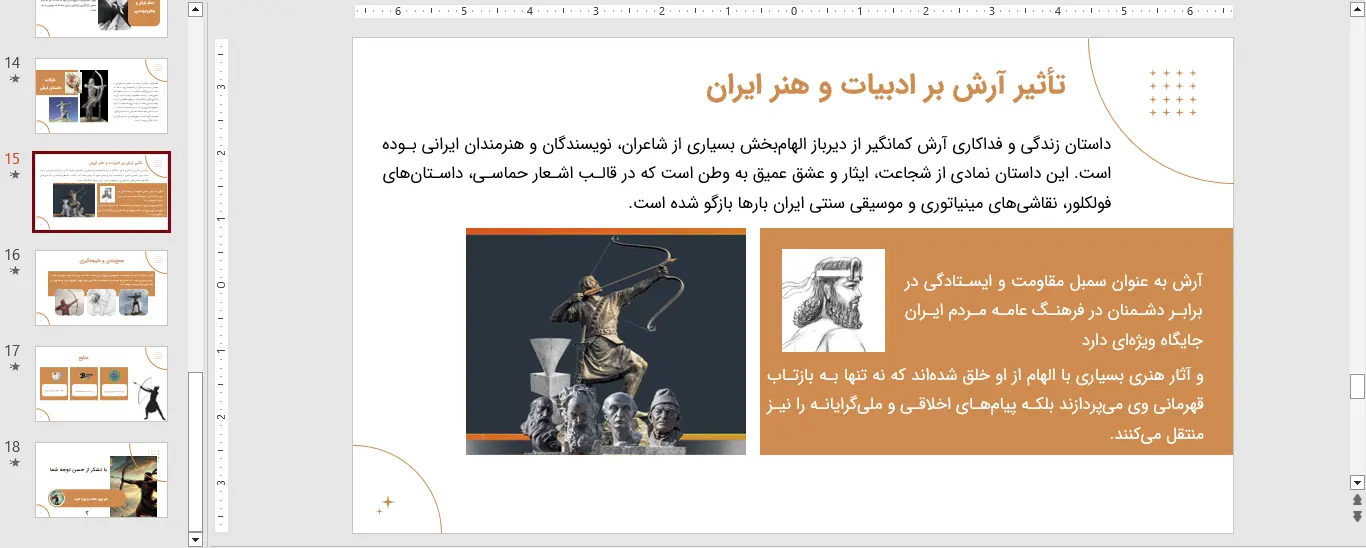Select slide 16 thumbnail in the panel
The width and height of the screenshot is (1366, 548).
tap(101, 288)
